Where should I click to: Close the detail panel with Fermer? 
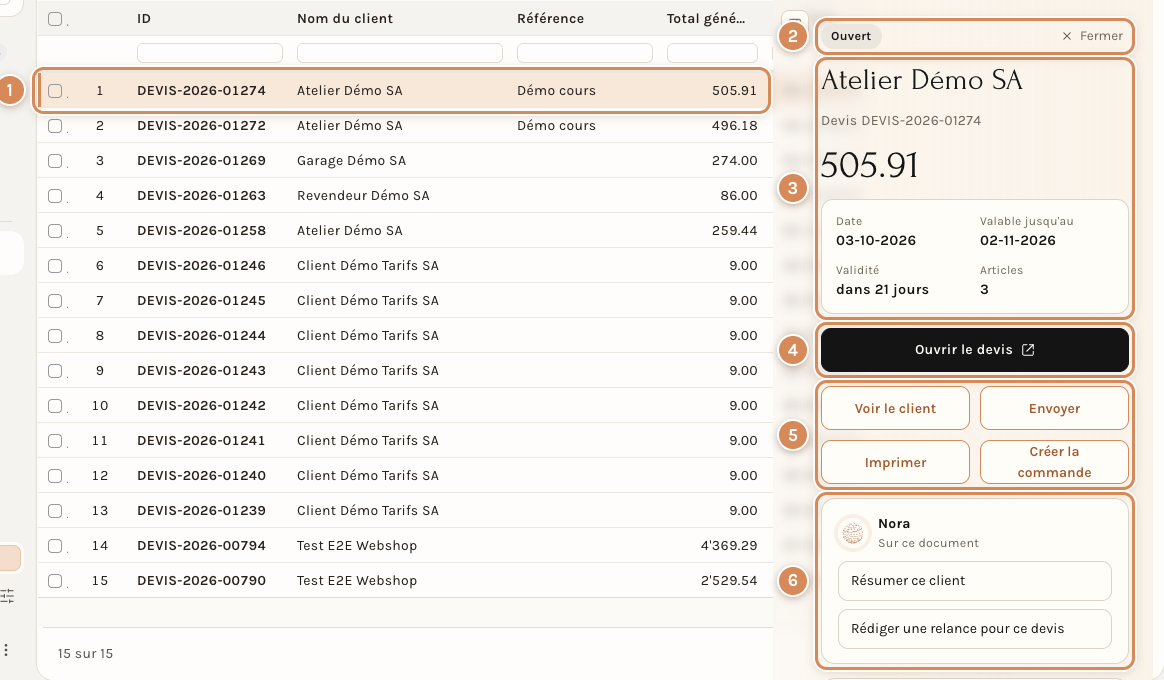point(1092,36)
